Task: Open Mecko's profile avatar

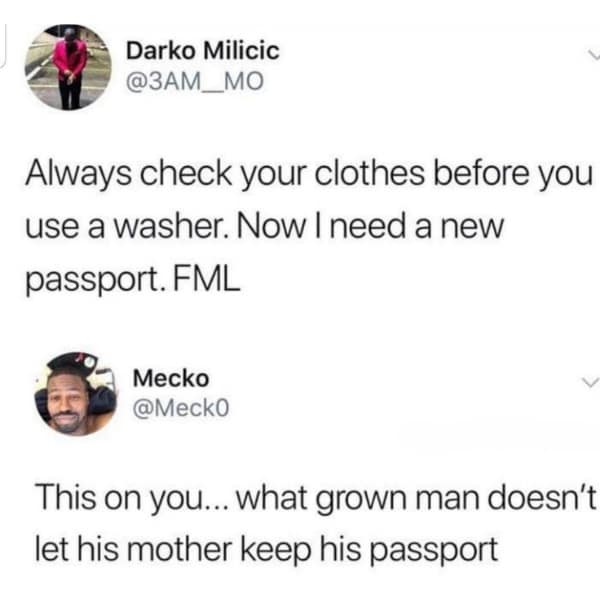Action: (76, 393)
